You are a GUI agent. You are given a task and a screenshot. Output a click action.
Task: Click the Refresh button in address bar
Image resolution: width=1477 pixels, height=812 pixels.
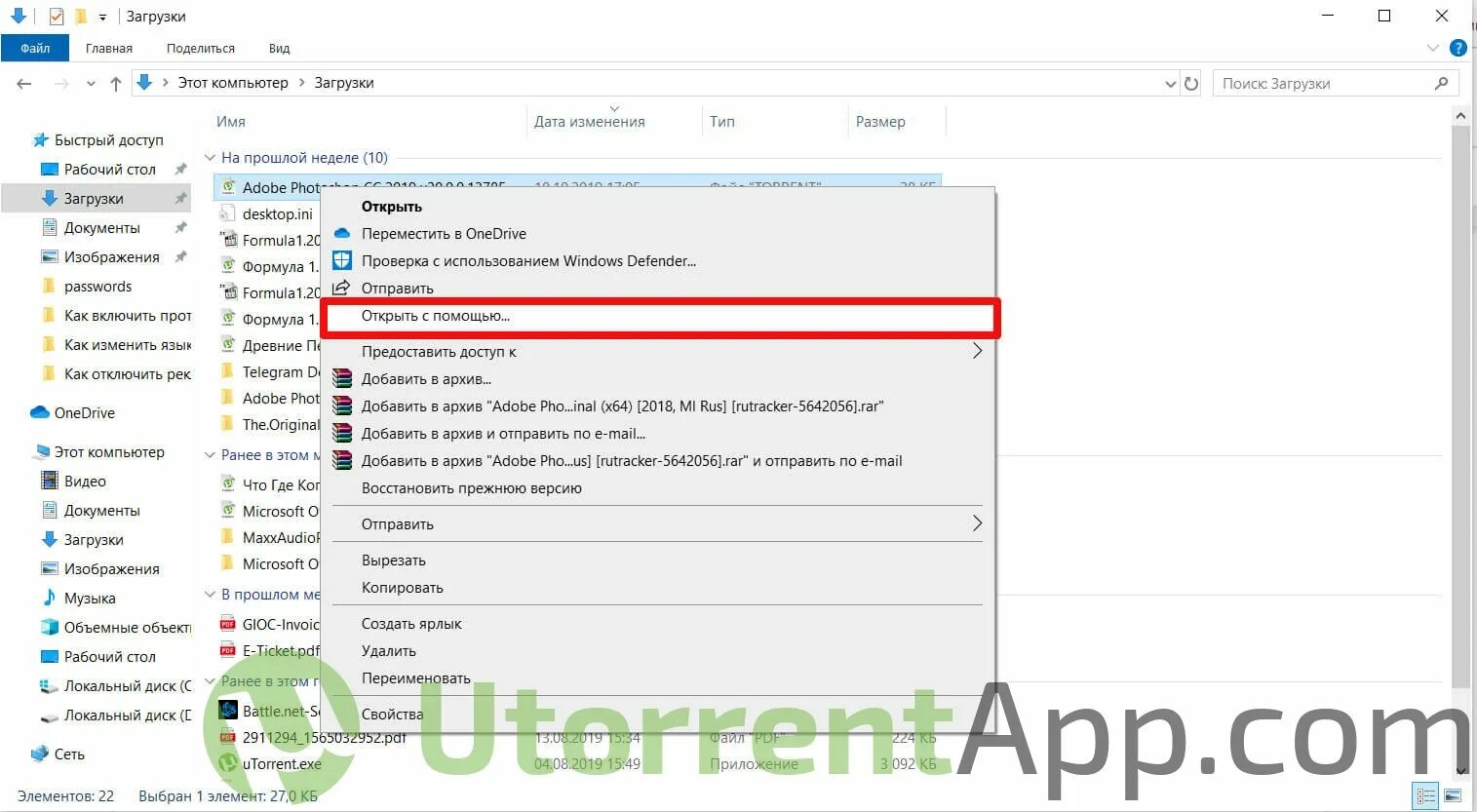click(x=1191, y=84)
